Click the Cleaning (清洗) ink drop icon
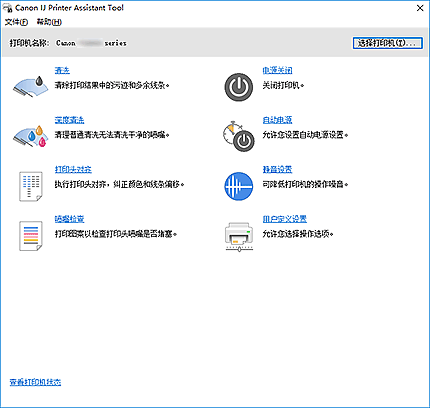The height and width of the screenshot is (408, 430). [x=30, y=86]
